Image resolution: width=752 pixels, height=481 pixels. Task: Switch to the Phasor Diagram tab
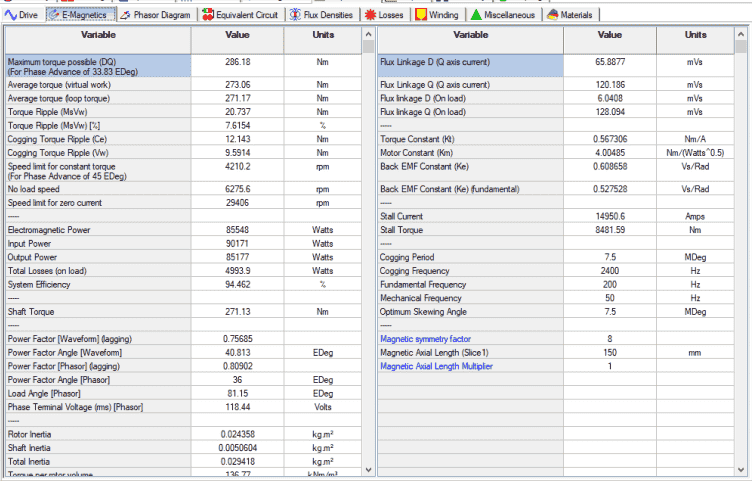tap(157, 15)
